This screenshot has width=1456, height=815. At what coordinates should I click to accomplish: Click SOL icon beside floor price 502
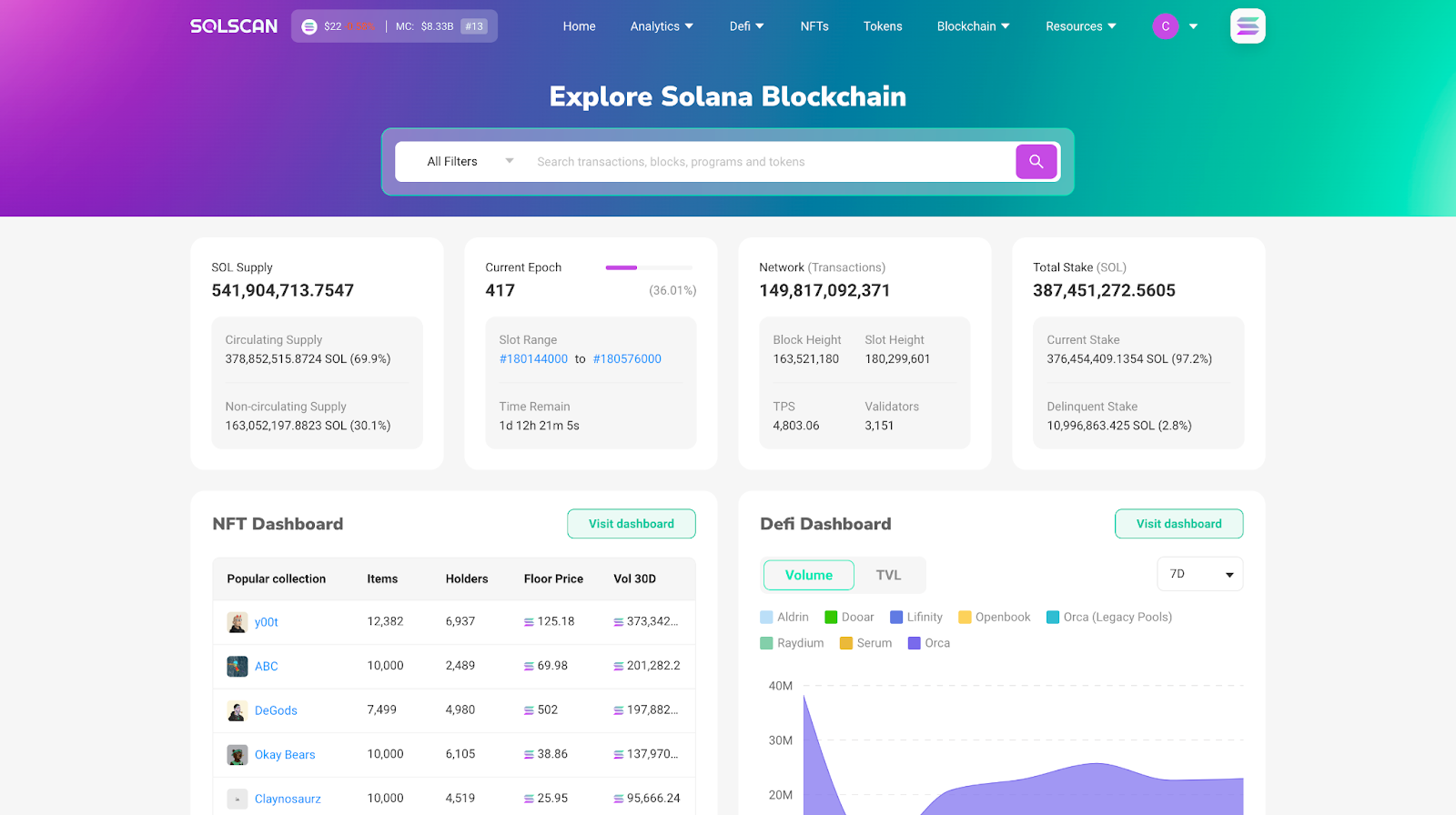point(529,710)
